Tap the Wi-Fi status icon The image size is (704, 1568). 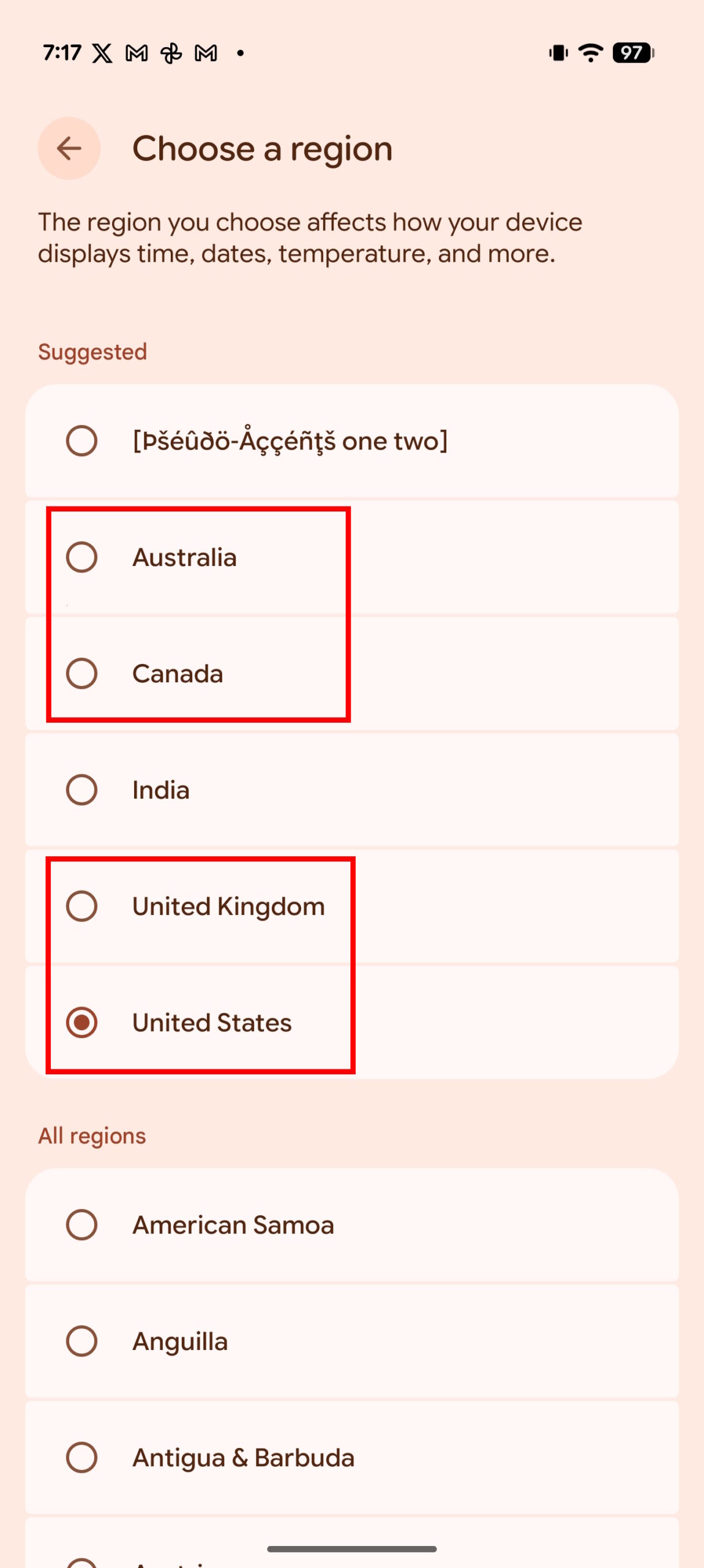(591, 53)
